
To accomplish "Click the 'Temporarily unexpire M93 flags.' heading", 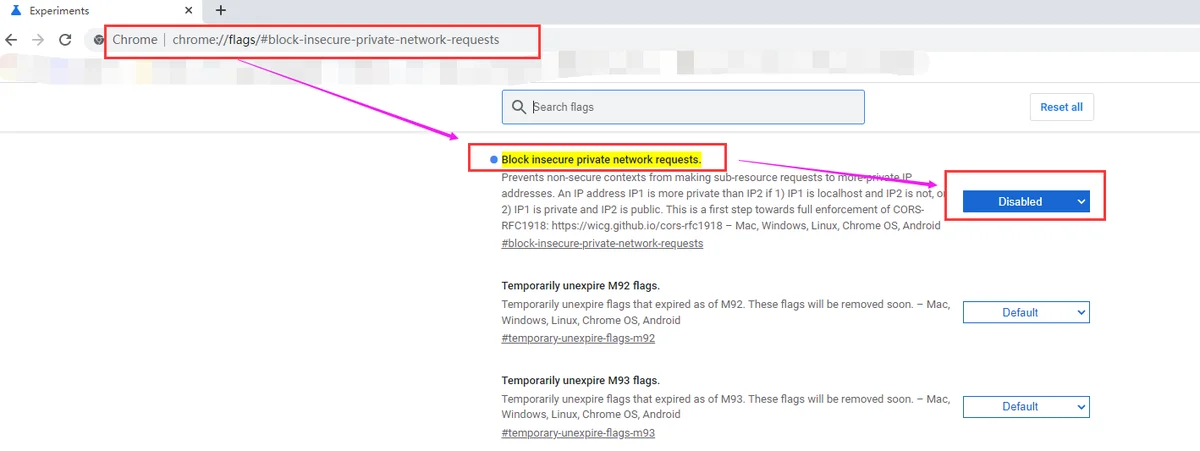I will point(580,380).
